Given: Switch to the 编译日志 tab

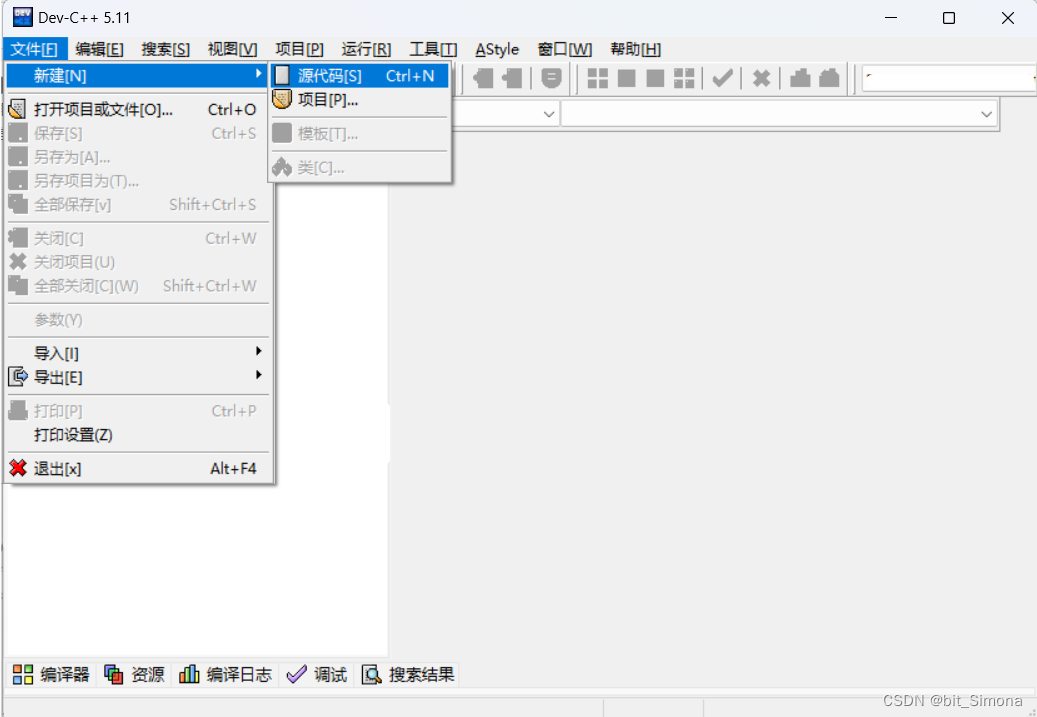Looking at the screenshot, I should point(226,675).
